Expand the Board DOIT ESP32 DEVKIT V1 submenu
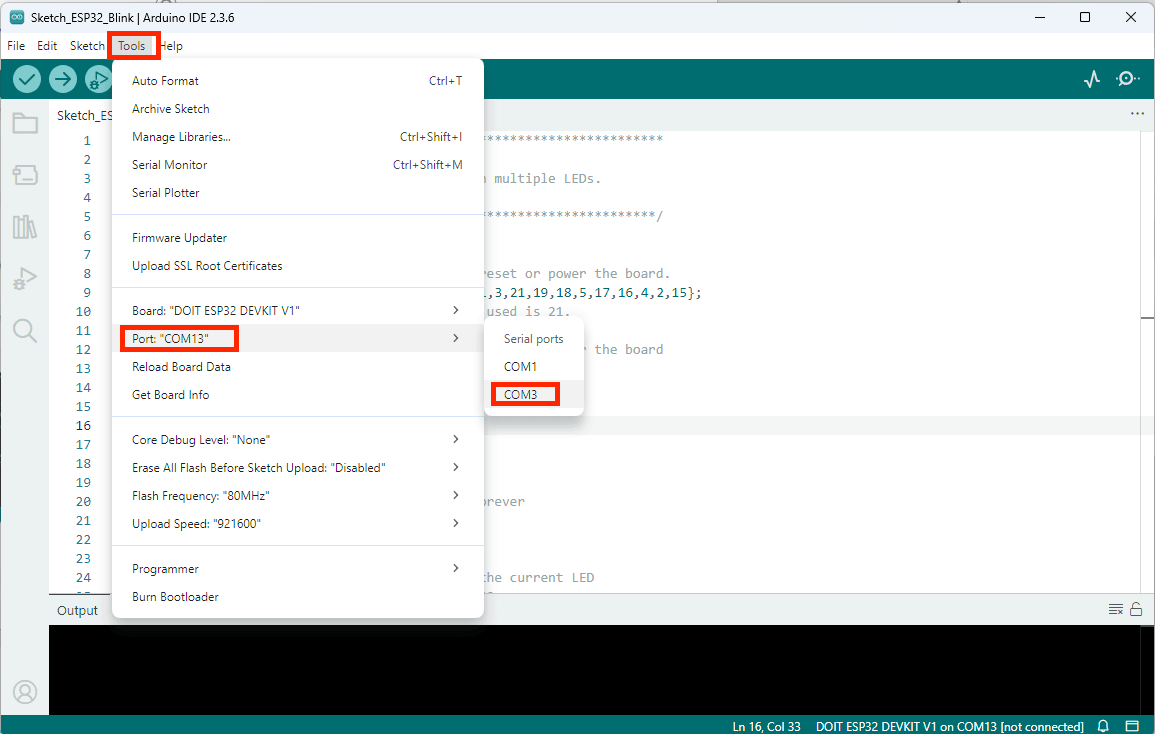The image size is (1155, 734). (x=298, y=310)
